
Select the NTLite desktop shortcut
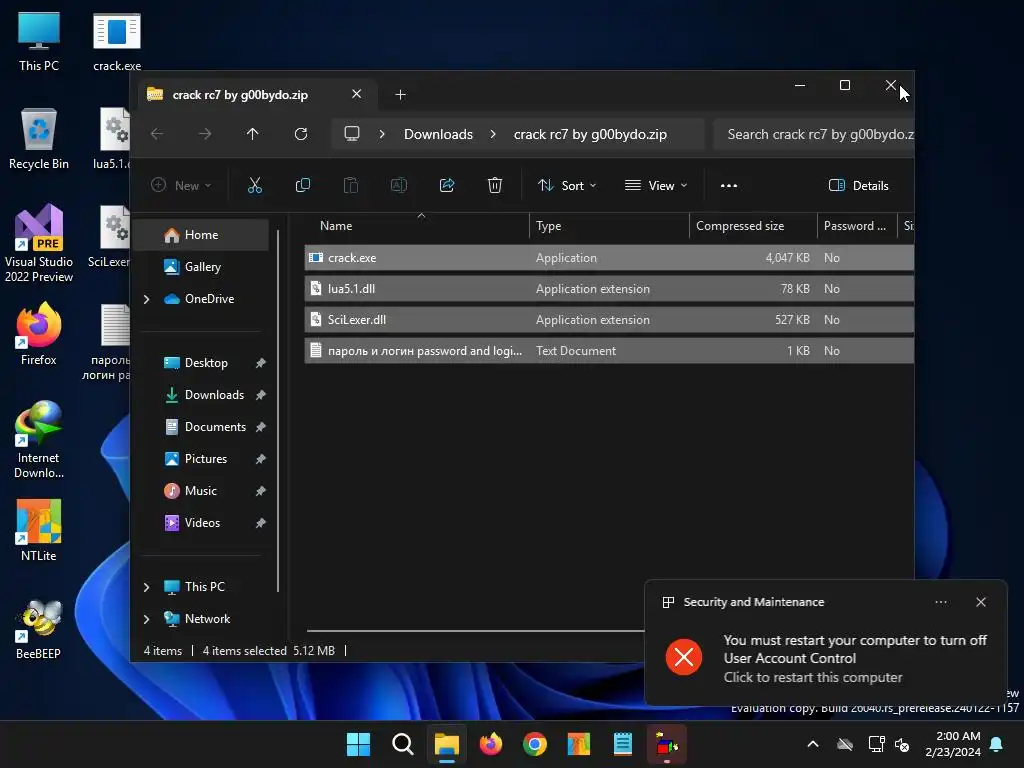point(39,530)
